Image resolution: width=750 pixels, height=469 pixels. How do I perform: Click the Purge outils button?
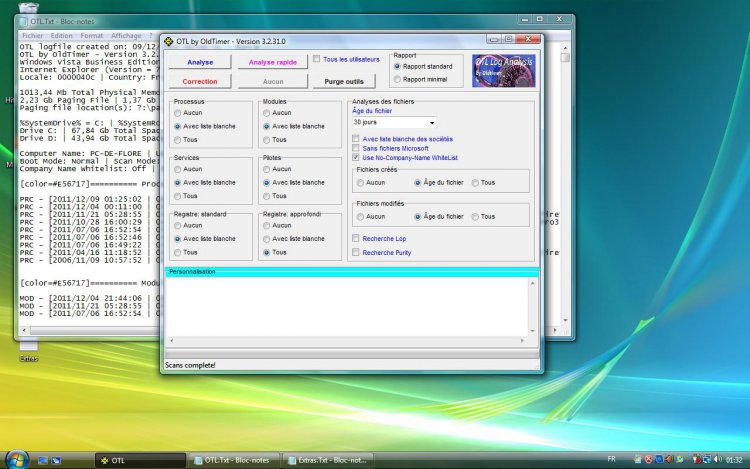[x=344, y=81]
